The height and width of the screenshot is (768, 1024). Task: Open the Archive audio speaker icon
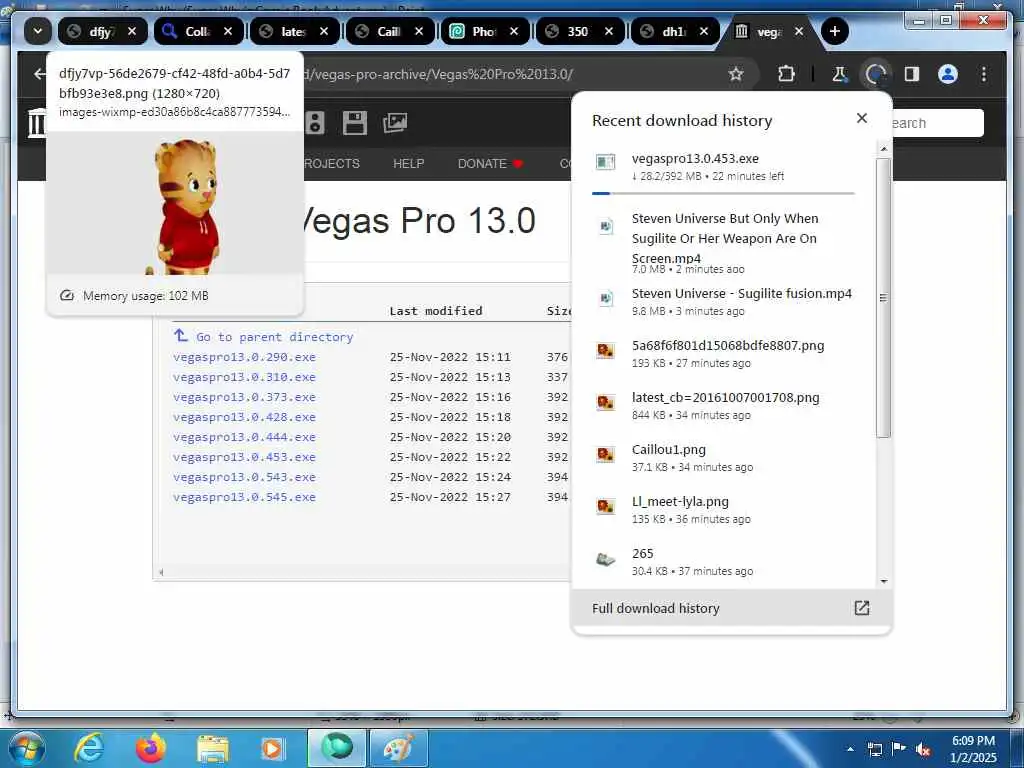pos(315,123)
